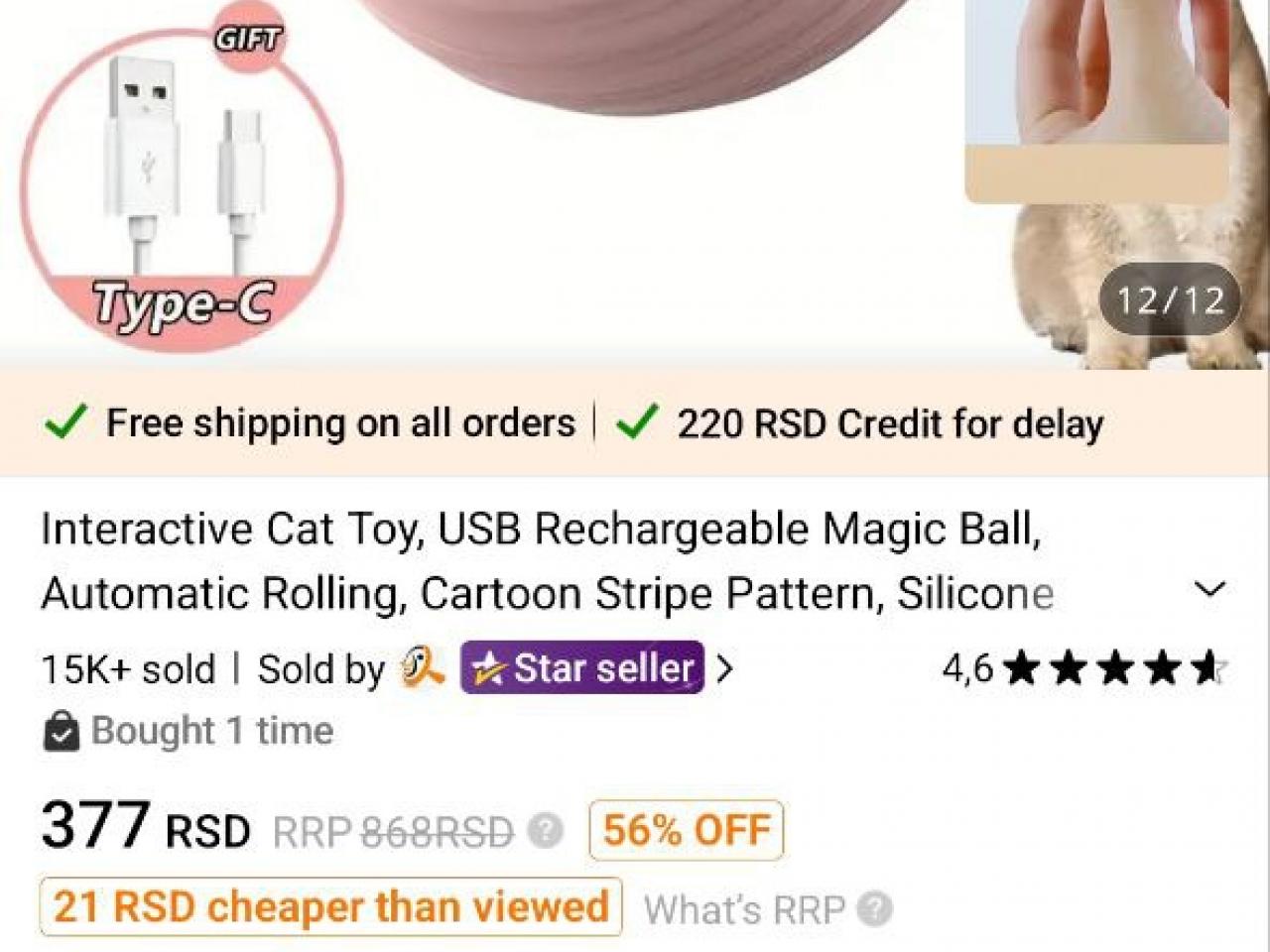Click the RRP question mark beside 868RSD

click(545, 831)
